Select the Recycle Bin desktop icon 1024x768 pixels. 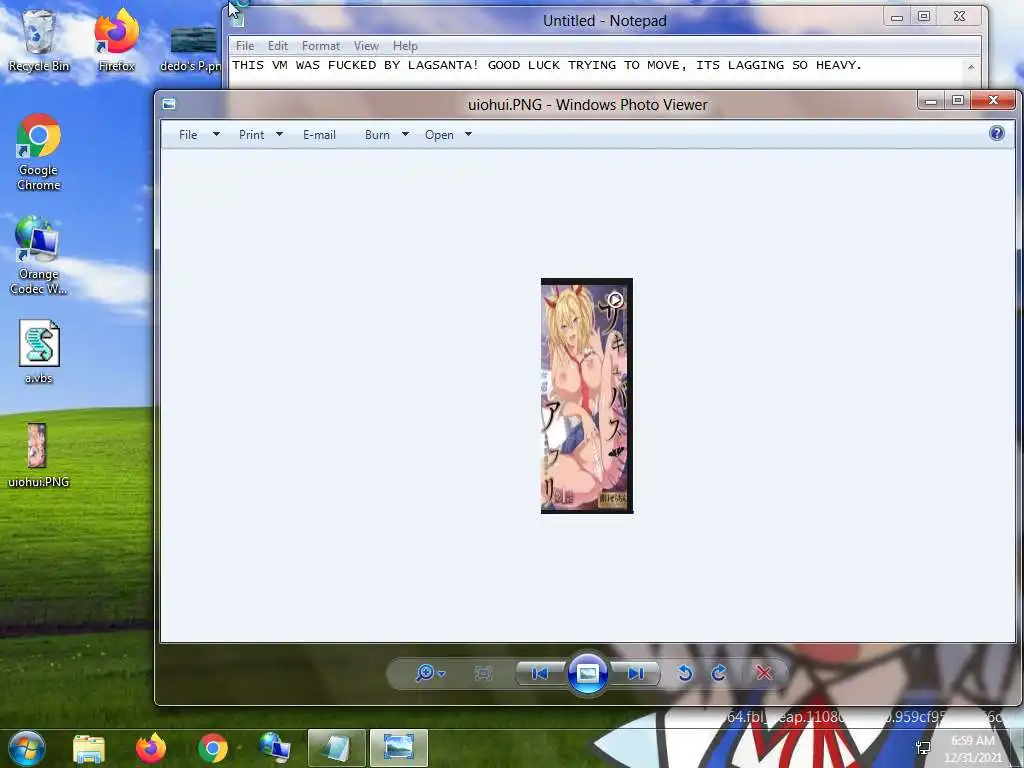click(39, 41)
